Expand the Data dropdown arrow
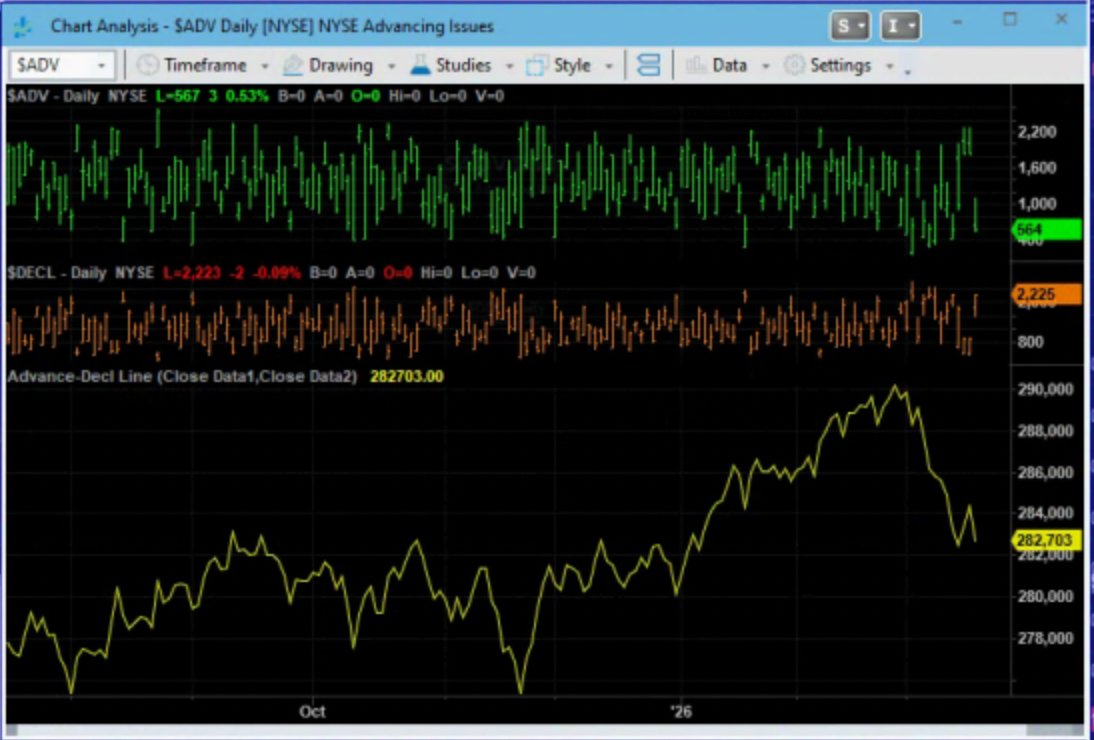The width and height of the screenshot is (1094, 740). pyautogui.click(x=765, y=67)
